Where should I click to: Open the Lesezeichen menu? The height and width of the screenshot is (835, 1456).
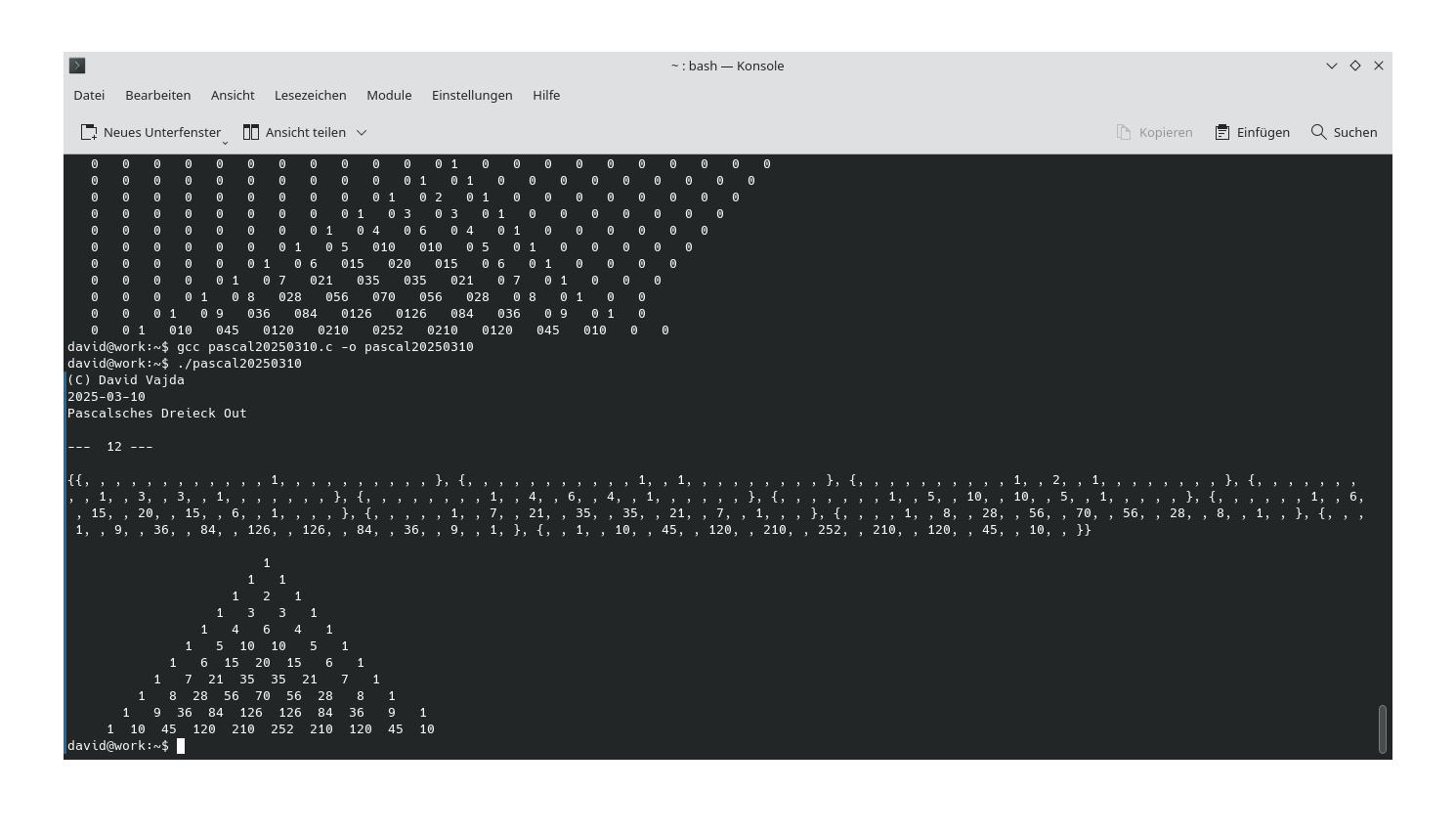(310, 95)
